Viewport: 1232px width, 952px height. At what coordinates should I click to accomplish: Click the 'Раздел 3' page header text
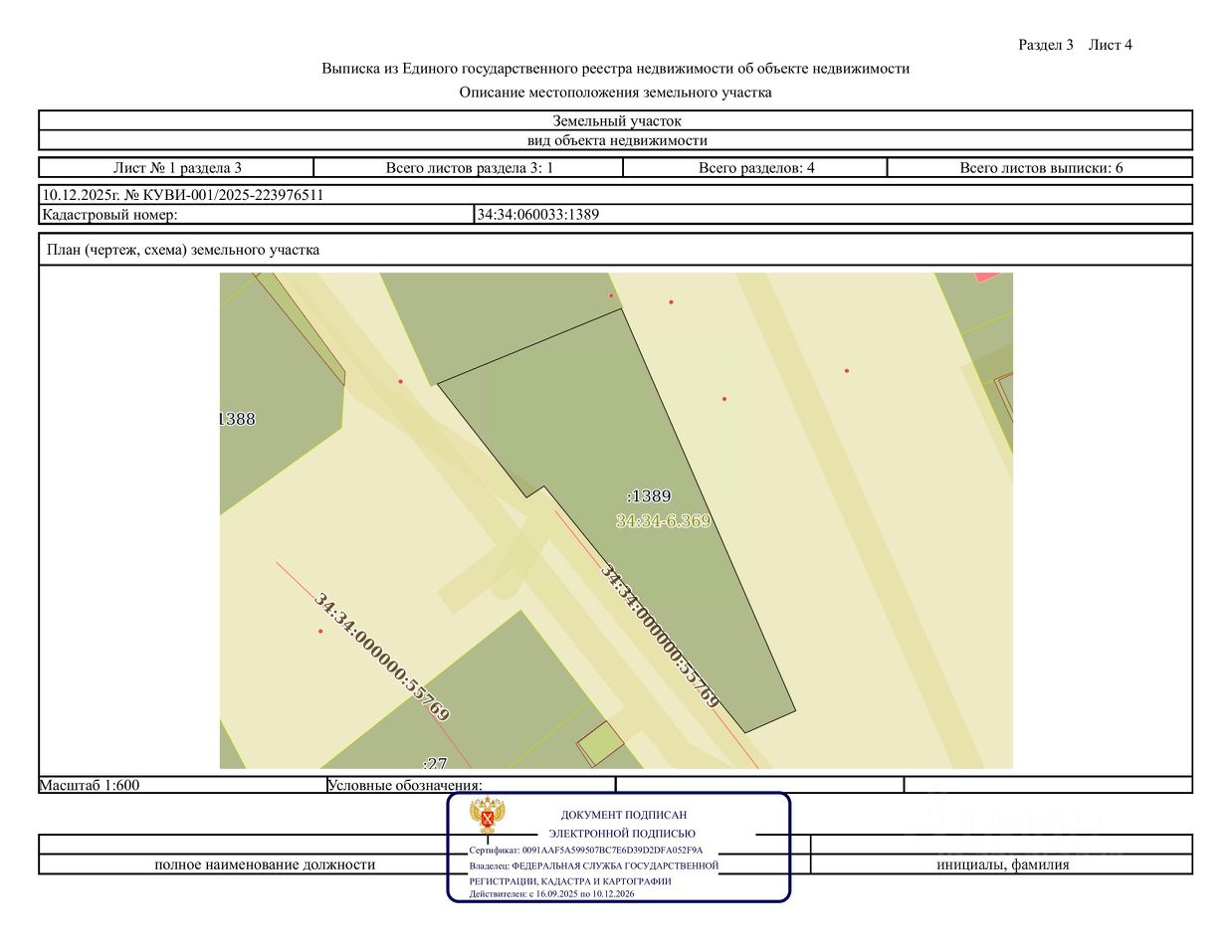coord(1046,45)
